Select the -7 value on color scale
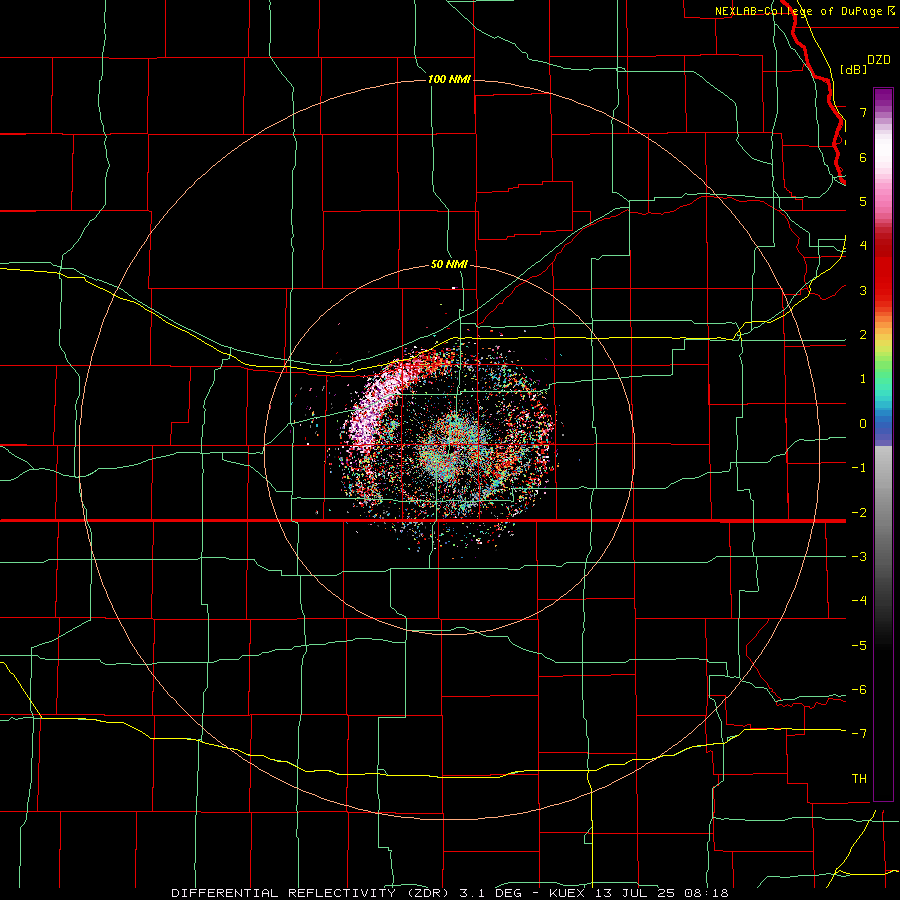Viewport: 900px width, 900px height. click(859, 734)
